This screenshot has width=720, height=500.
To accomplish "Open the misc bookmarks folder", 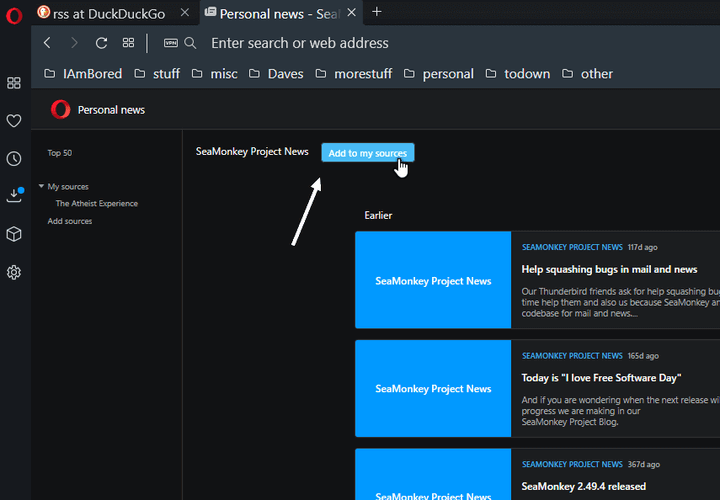I will (214, 74).
